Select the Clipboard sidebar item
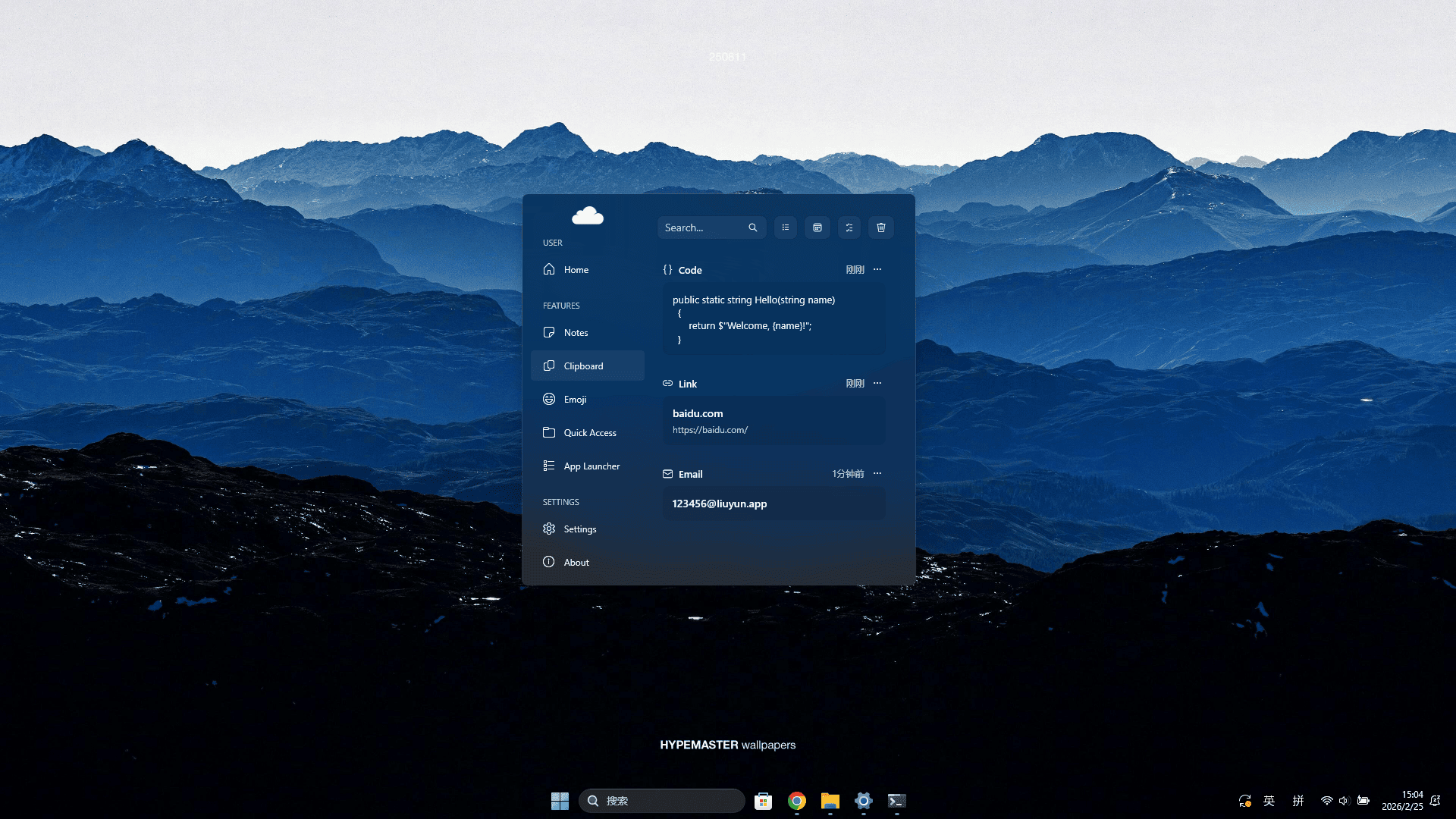 (584, 366)
